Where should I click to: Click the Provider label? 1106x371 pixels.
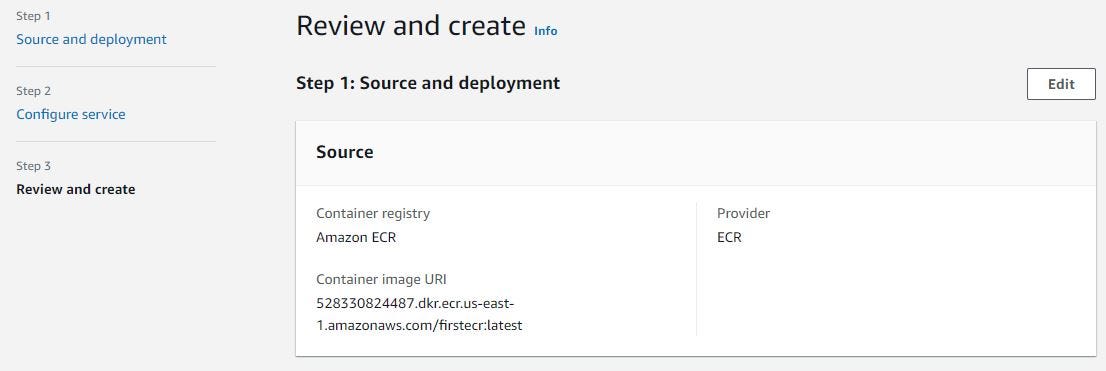tap(743, 213)
